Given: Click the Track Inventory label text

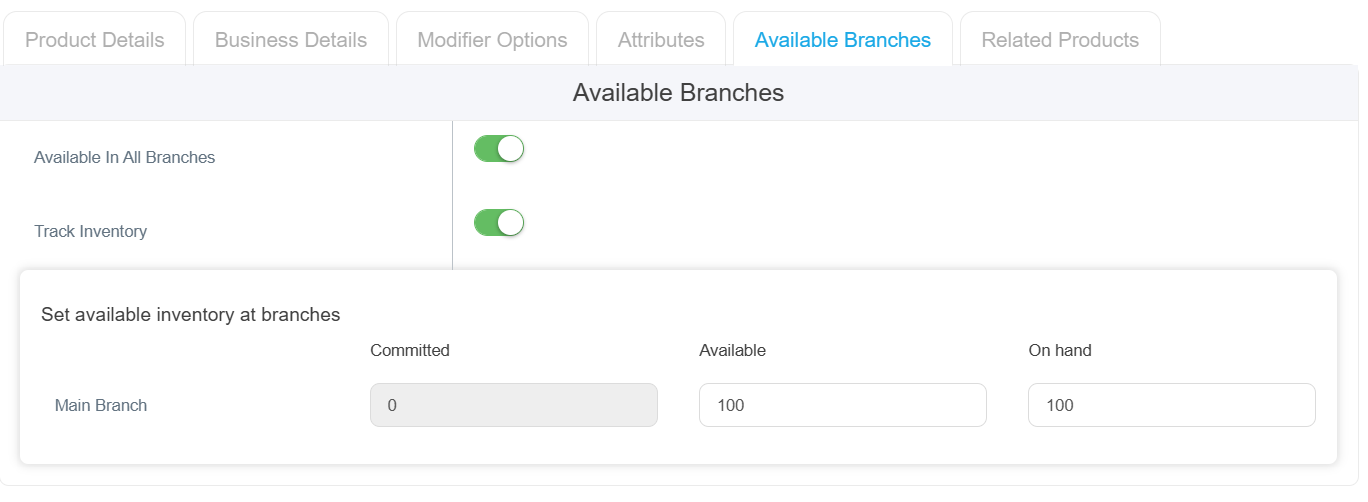Looking at the screenshot, I should [x=91, y=231].
